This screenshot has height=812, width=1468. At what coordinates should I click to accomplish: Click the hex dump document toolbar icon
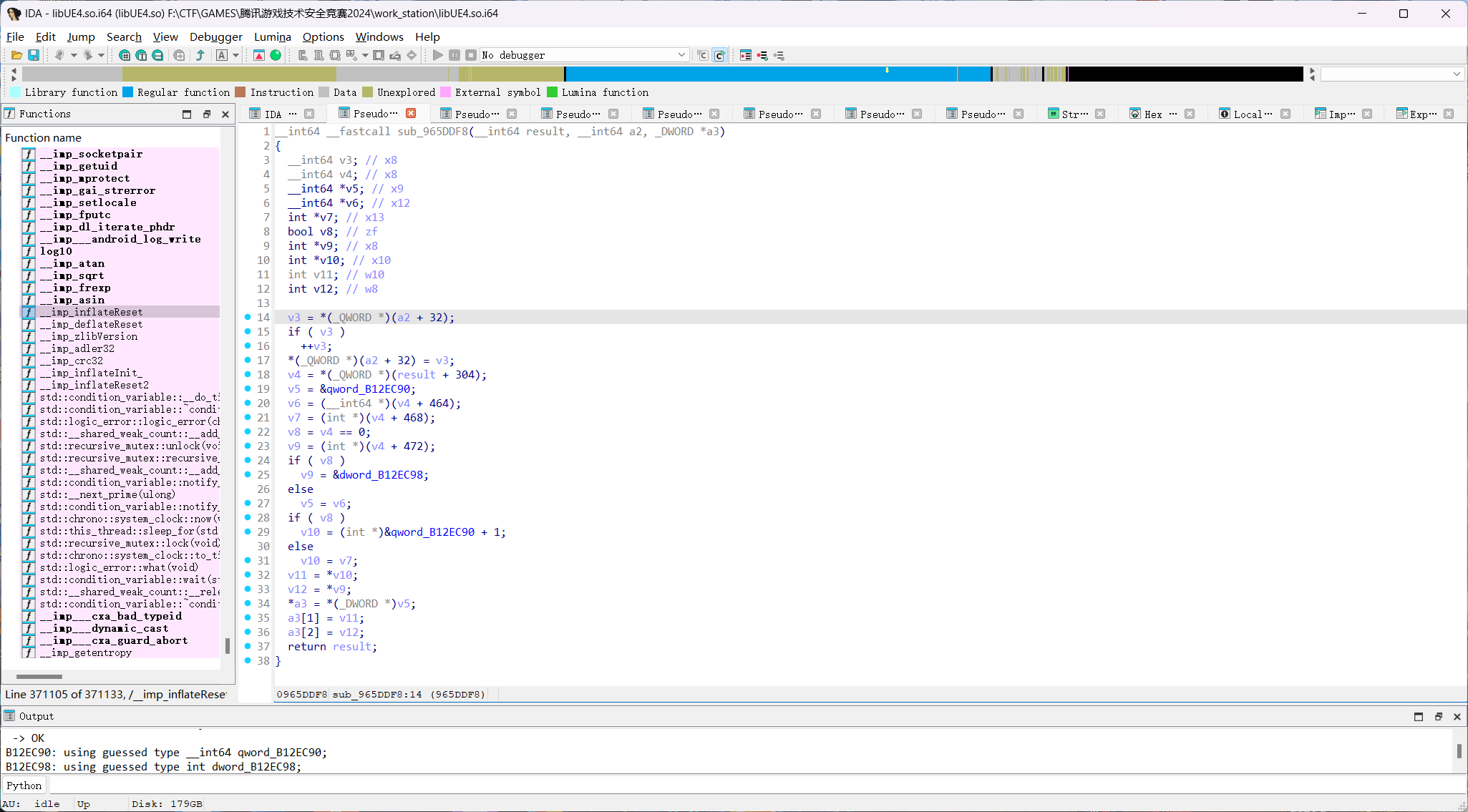coord(319,55)
